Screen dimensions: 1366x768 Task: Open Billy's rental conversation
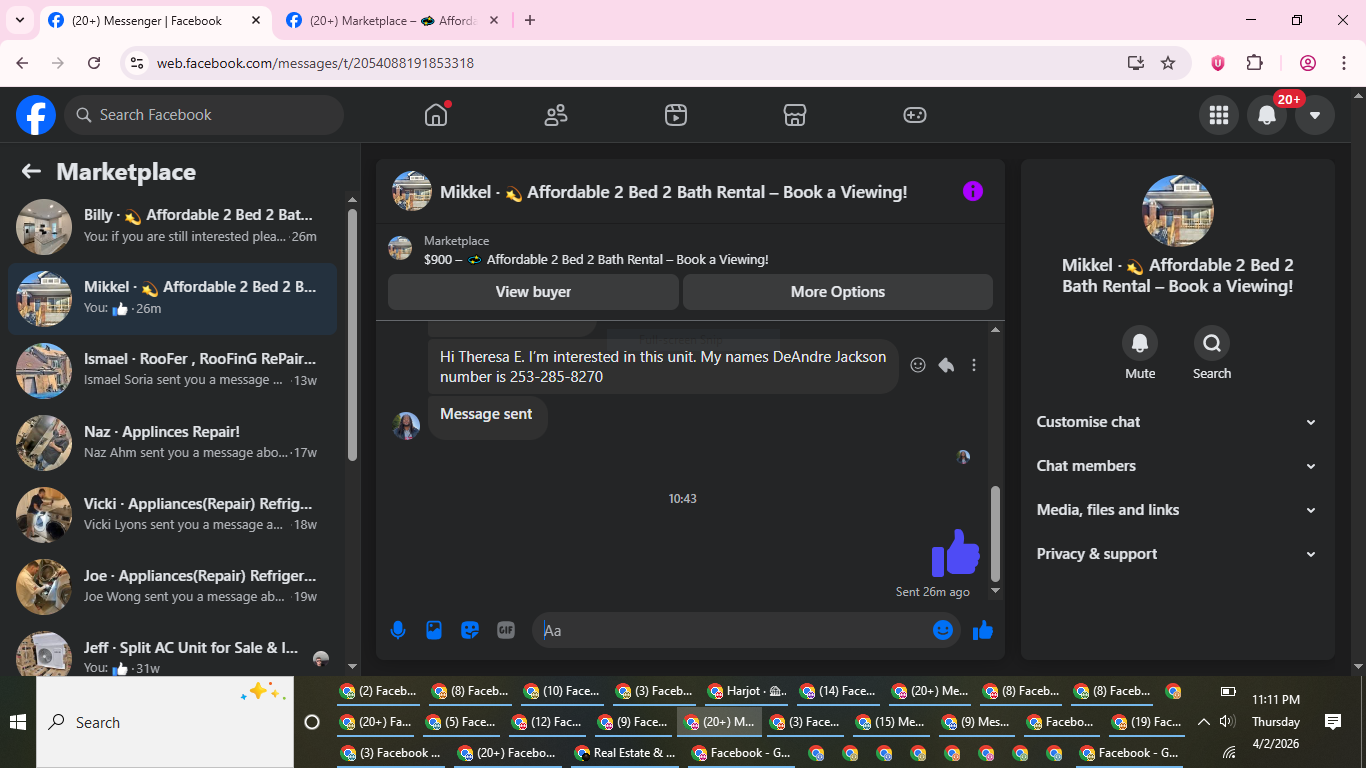tap(172, 226)
